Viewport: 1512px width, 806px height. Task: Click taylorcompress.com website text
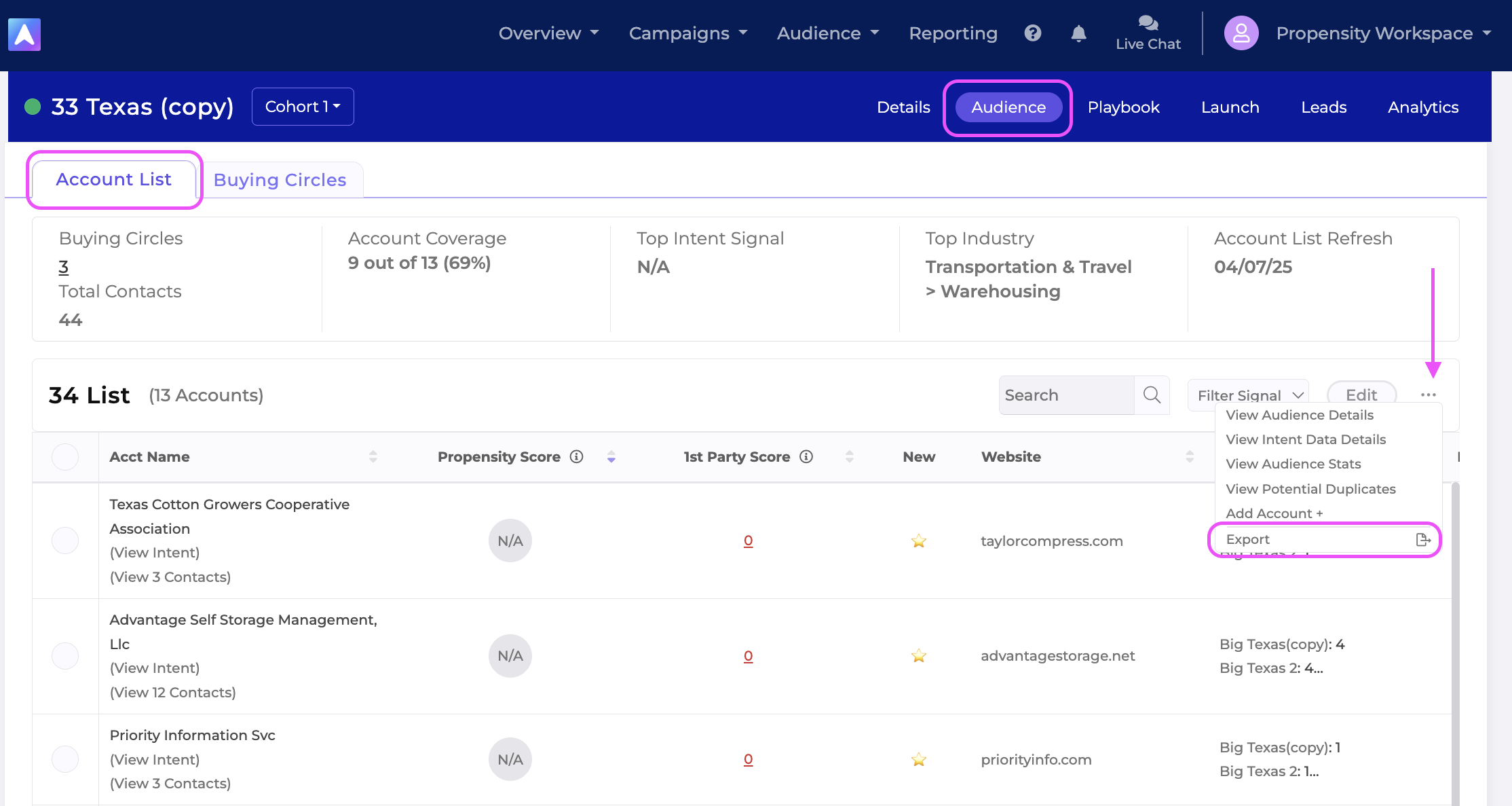pyautogui.click(x=1052, y=541)
